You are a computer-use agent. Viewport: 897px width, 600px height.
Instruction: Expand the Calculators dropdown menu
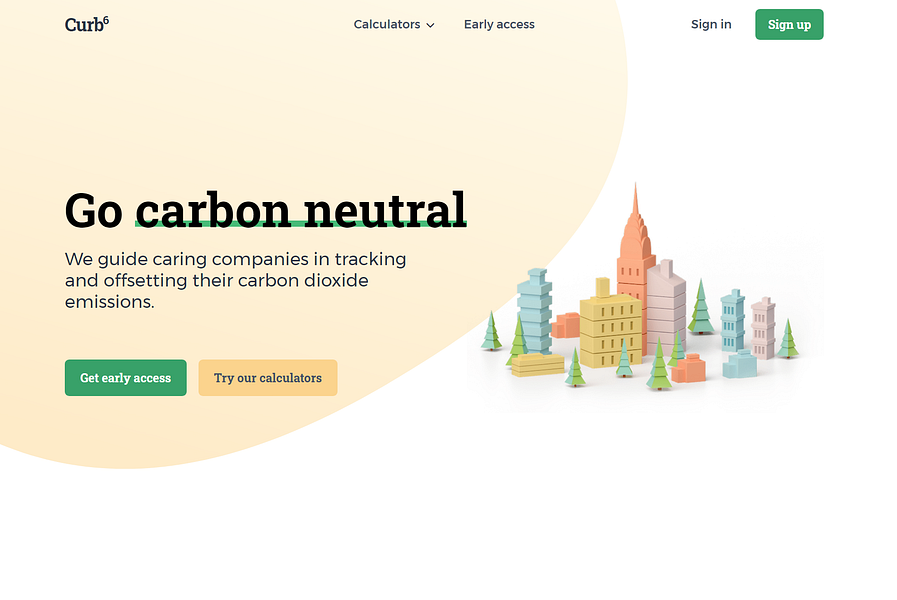(394, 25)
